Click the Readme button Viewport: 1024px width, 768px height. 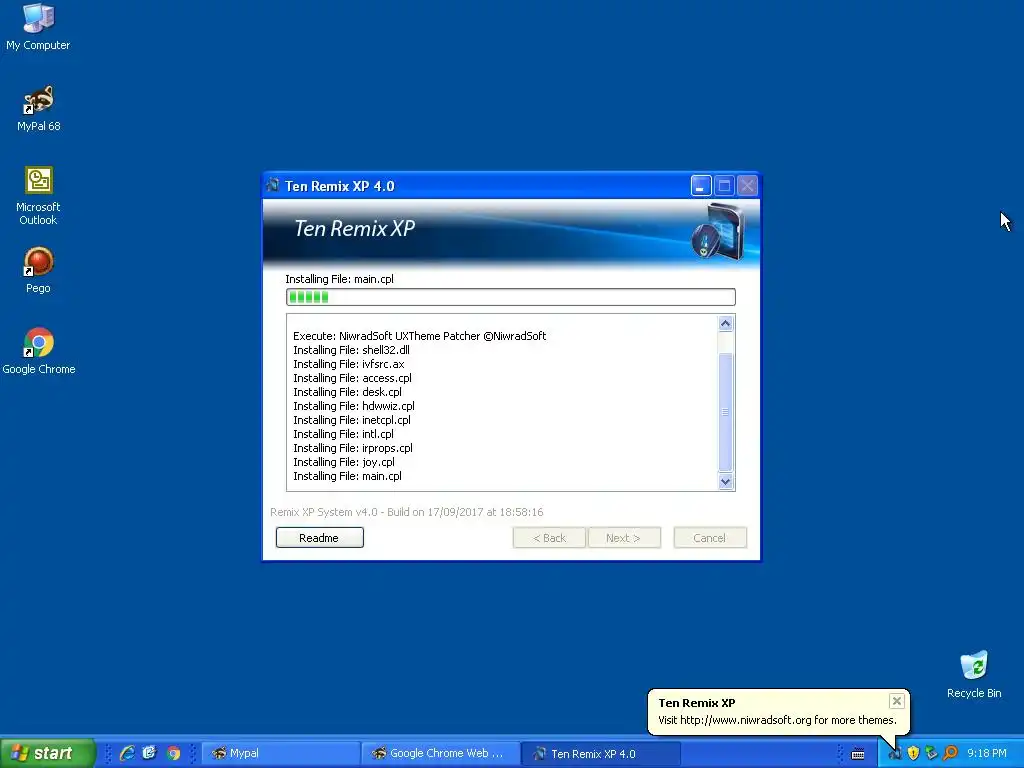pos(319,537)
